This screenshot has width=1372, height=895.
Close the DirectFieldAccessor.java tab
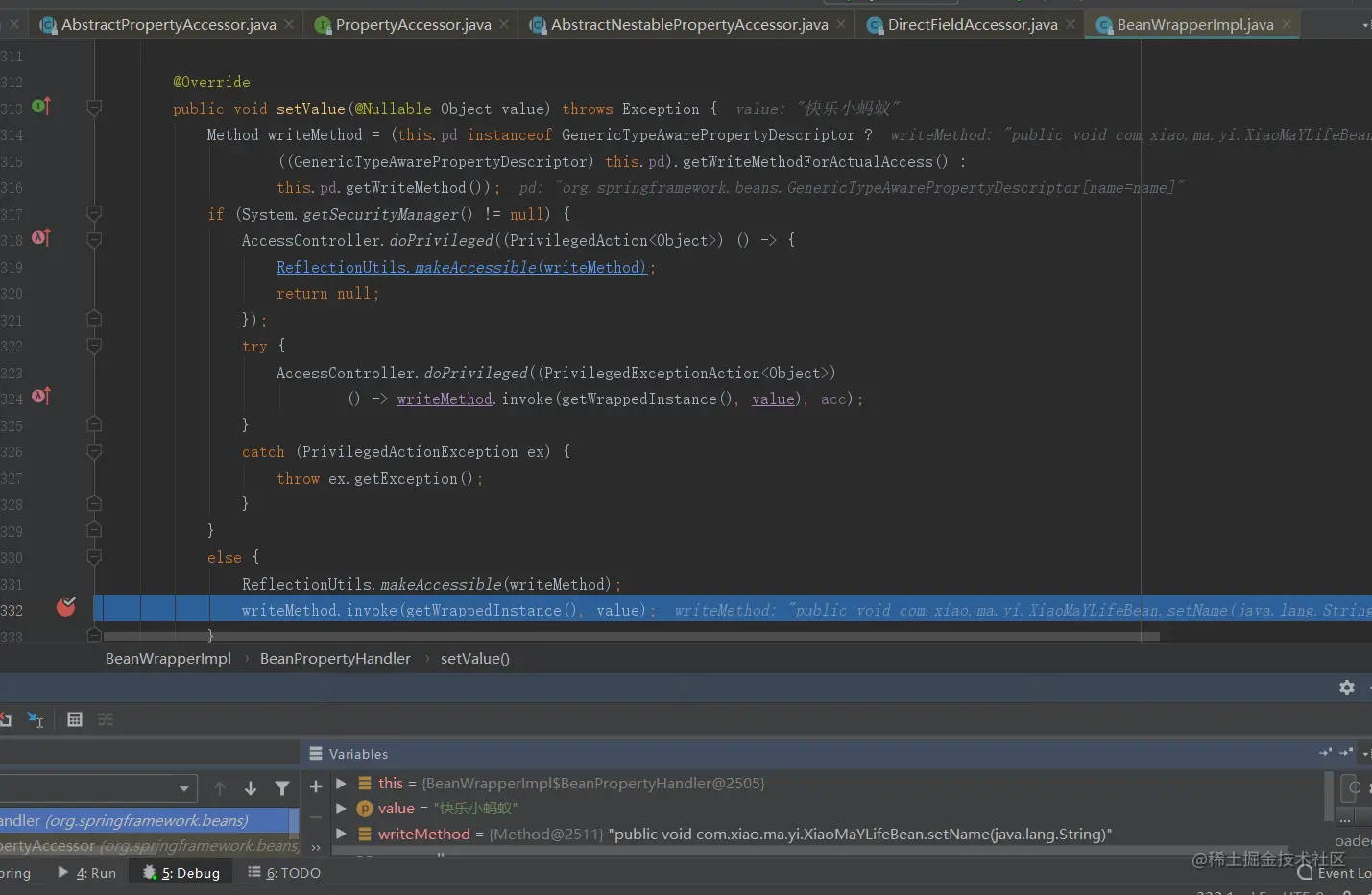point(1071,24)
